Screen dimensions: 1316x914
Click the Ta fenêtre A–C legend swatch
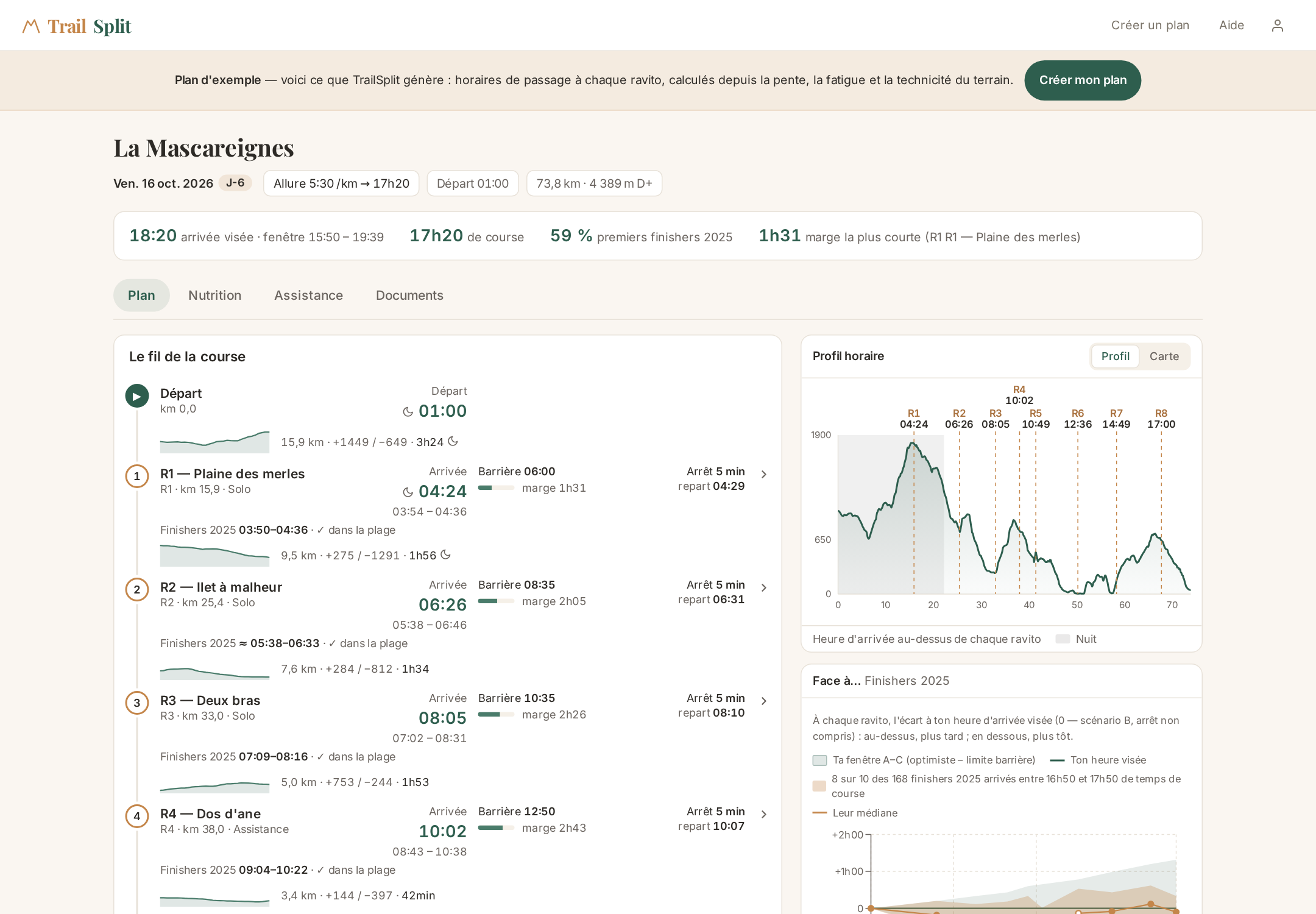pos(819,760)
